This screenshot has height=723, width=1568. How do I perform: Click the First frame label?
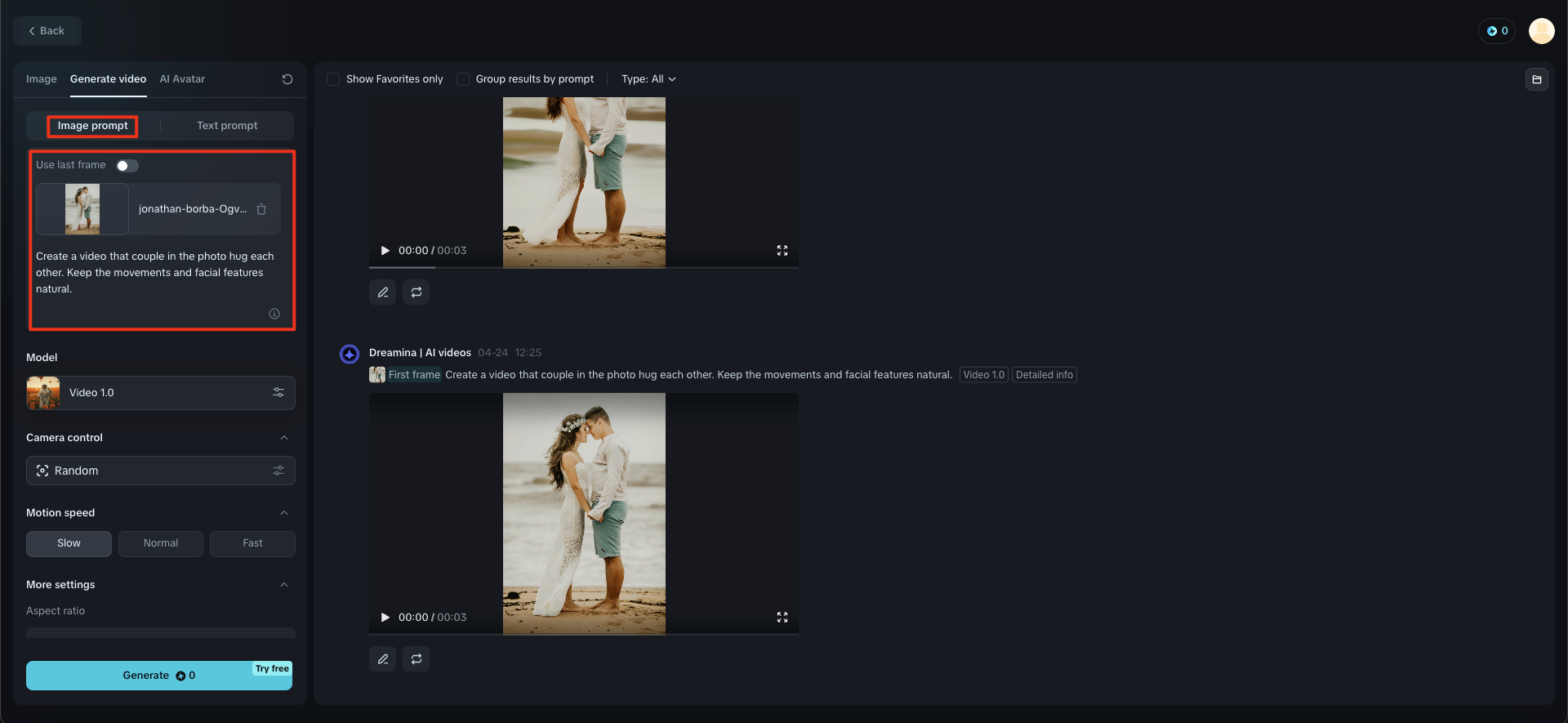414,375
